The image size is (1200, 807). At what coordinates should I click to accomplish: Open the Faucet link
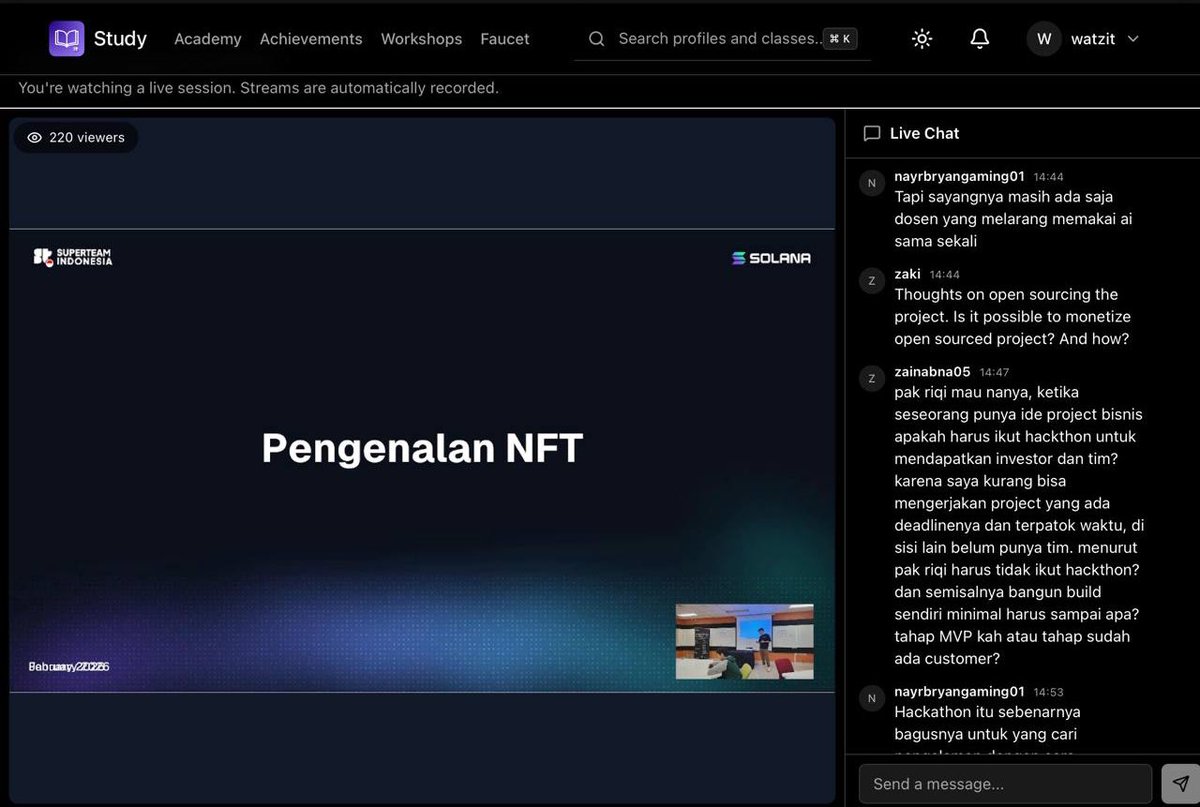pyautogui.click(x=504, y=39)
